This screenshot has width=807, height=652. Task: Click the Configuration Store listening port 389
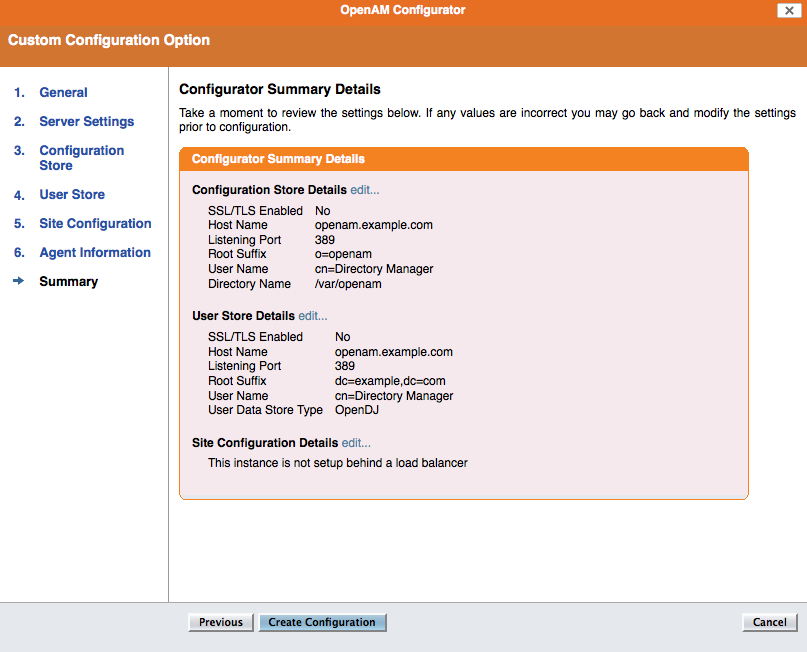(325, 240)
